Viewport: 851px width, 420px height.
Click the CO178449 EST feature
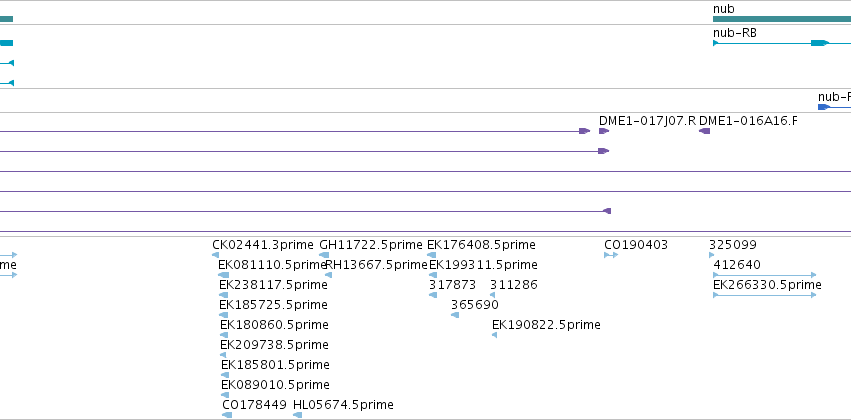point(227,415)
